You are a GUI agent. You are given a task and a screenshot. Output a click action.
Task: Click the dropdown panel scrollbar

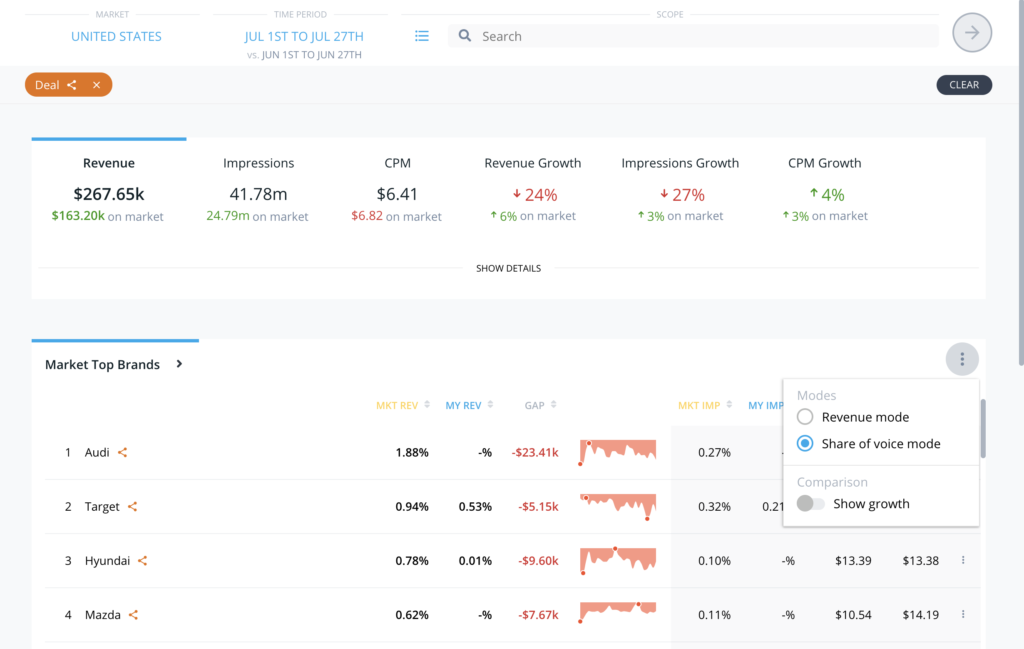coord(983,428)
